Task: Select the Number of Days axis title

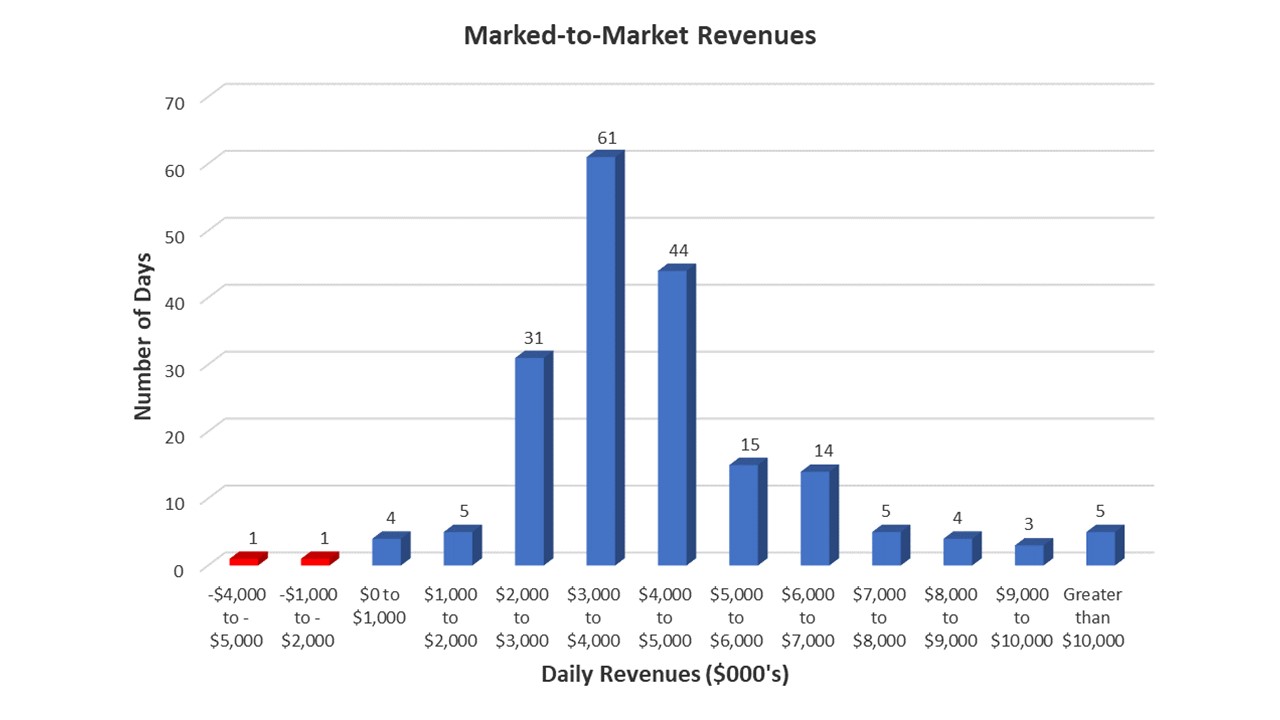Action: pos(143,336)
